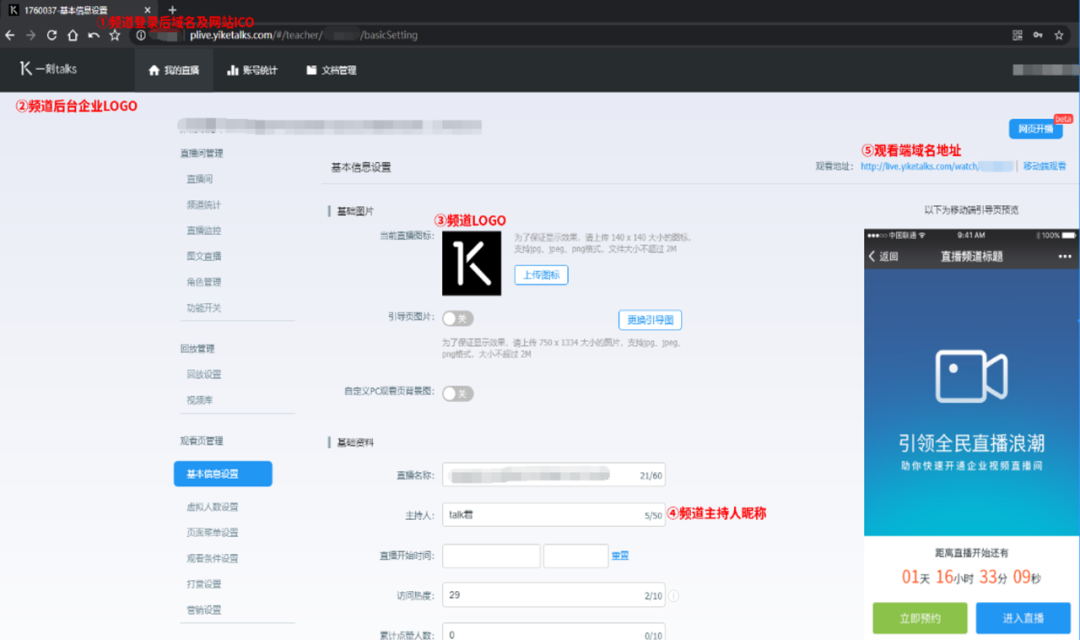Viewport: 1080px width, 640px height.
Task: Click the 一刻talks logo in header
Action: click(48, 69)
